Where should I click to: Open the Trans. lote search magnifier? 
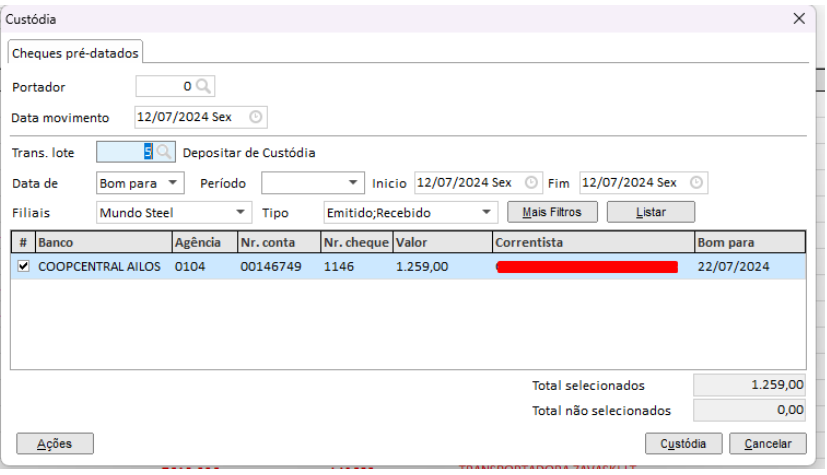(x=164, y=152)
